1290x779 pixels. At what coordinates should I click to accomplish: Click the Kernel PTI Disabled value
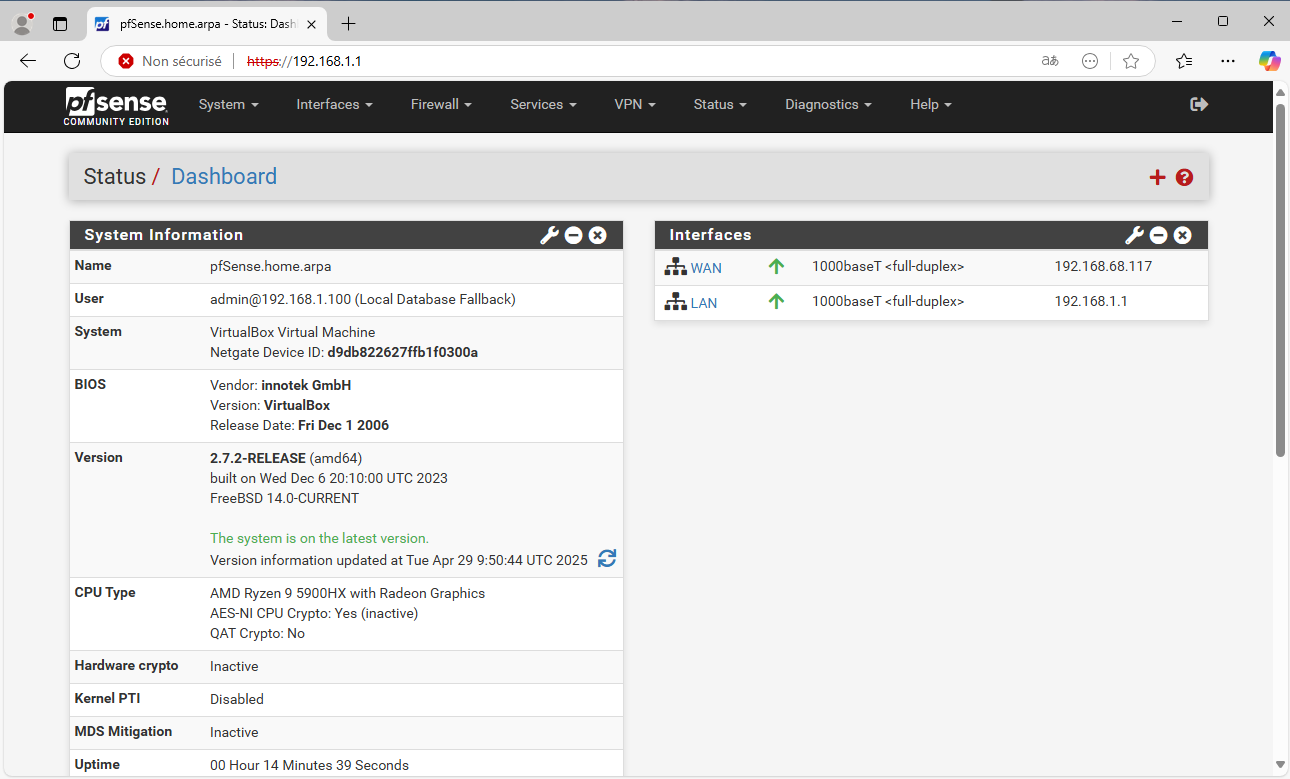point(237,699)
